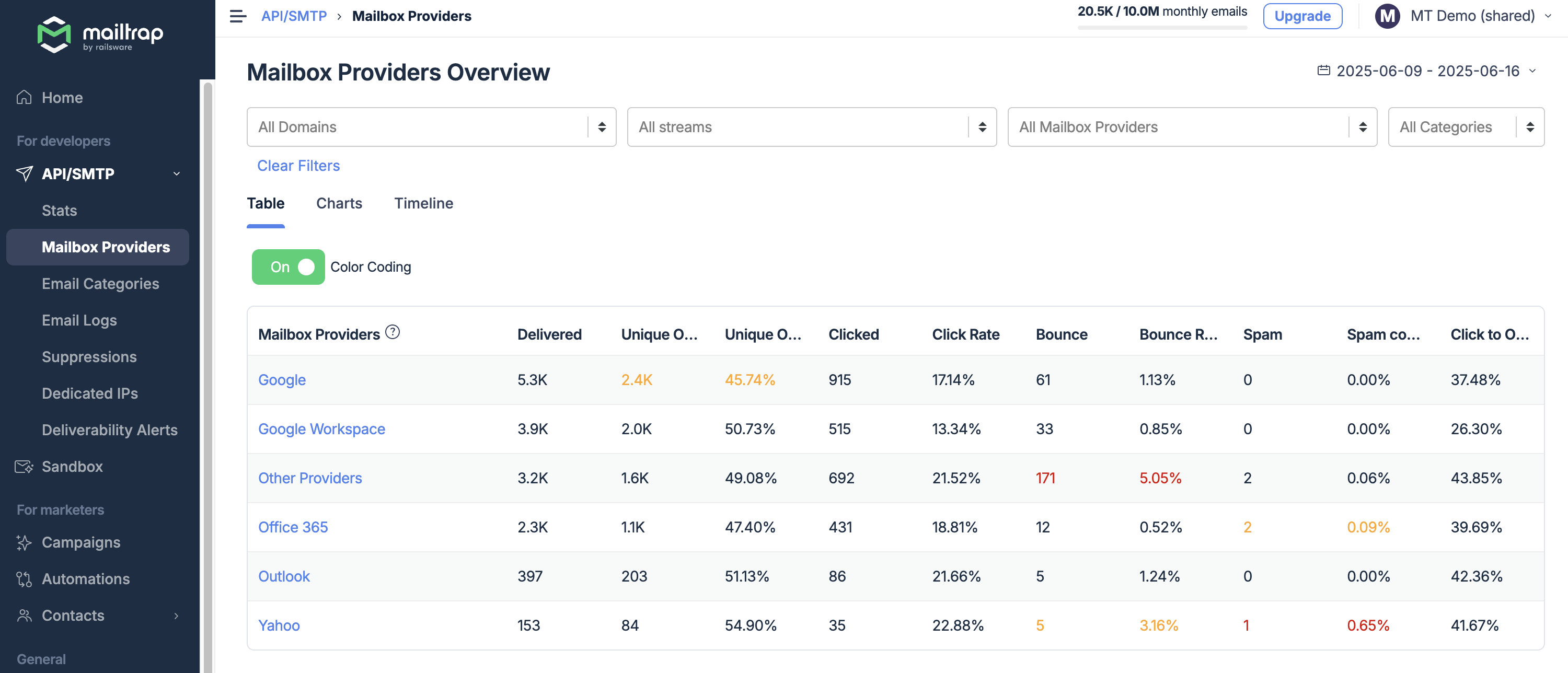Screen dimensions: 1568x673
Task: Switch to the Timeline tab
Action: click(423, 203)
